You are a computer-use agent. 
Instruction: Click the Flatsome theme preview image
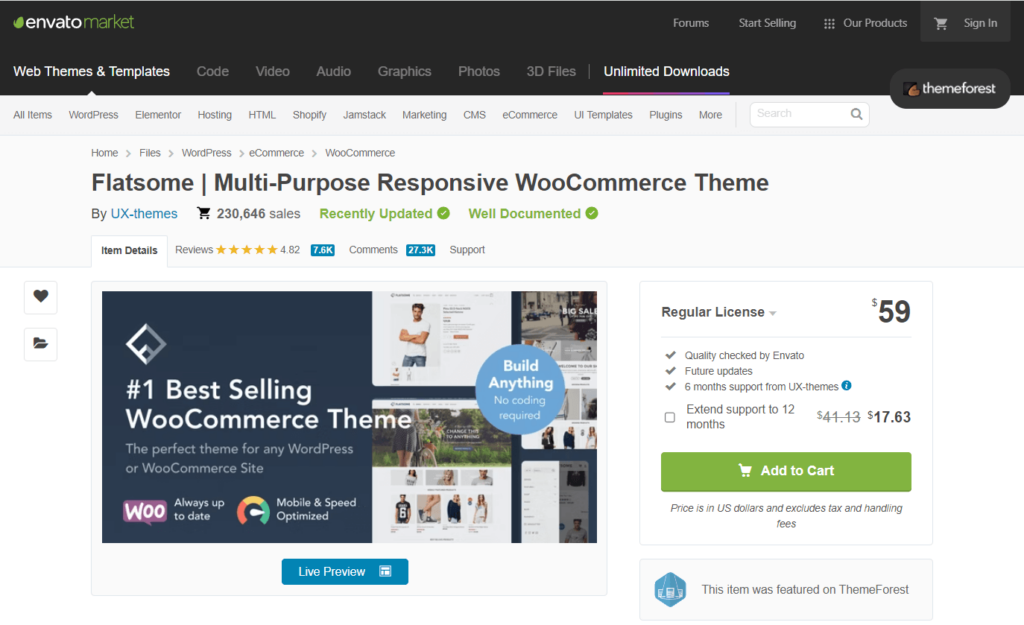click(x=349, y=417)
